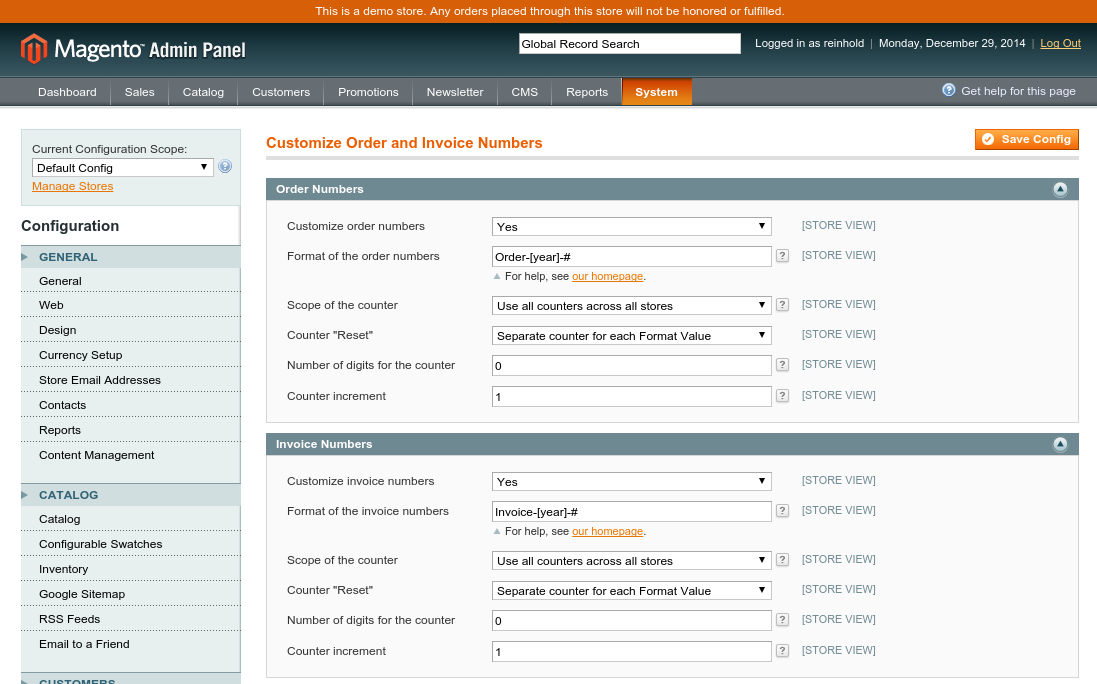Focus the Global Record Search field
The width and height of the screenshot is (1097, 684).
[629, 44]
